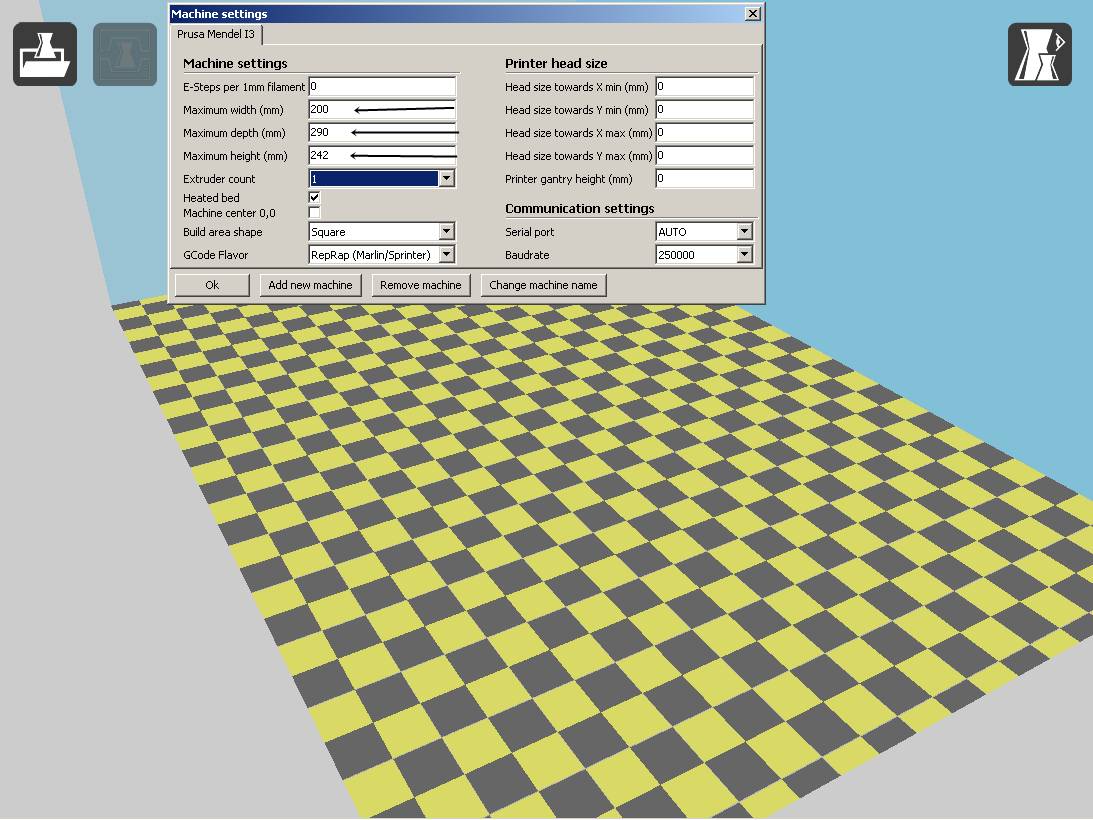Click the E-Steps per 1mm filament field
The image size is (1093, 820).
pyautogui.click(x=381, y=87)
